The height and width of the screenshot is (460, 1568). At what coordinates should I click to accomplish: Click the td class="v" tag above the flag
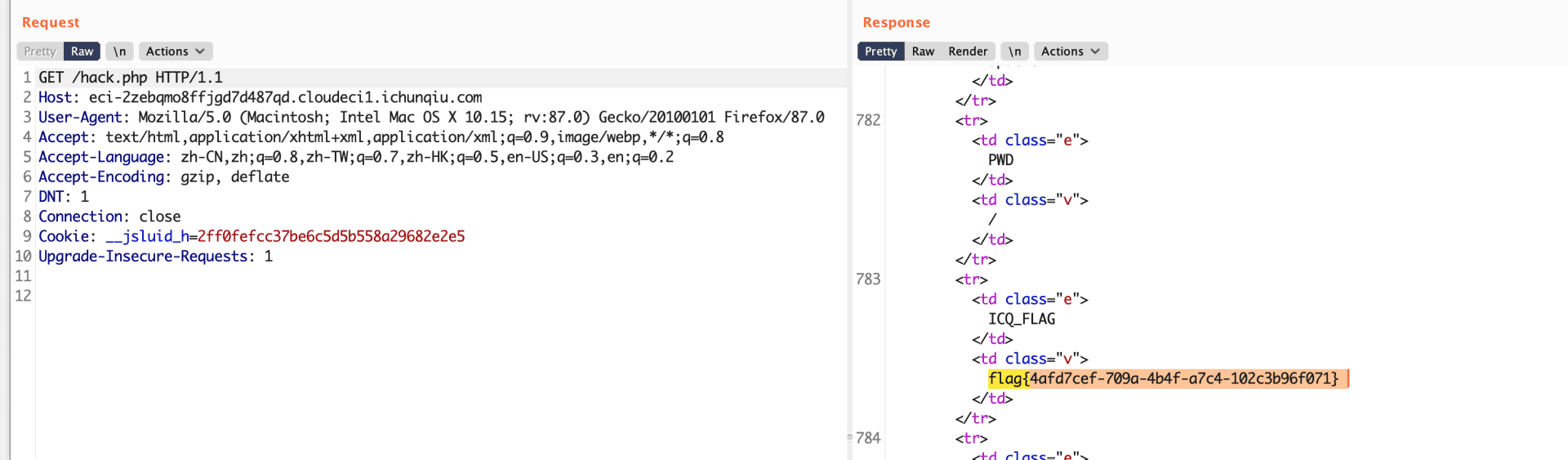click(x=1030, y=359)
